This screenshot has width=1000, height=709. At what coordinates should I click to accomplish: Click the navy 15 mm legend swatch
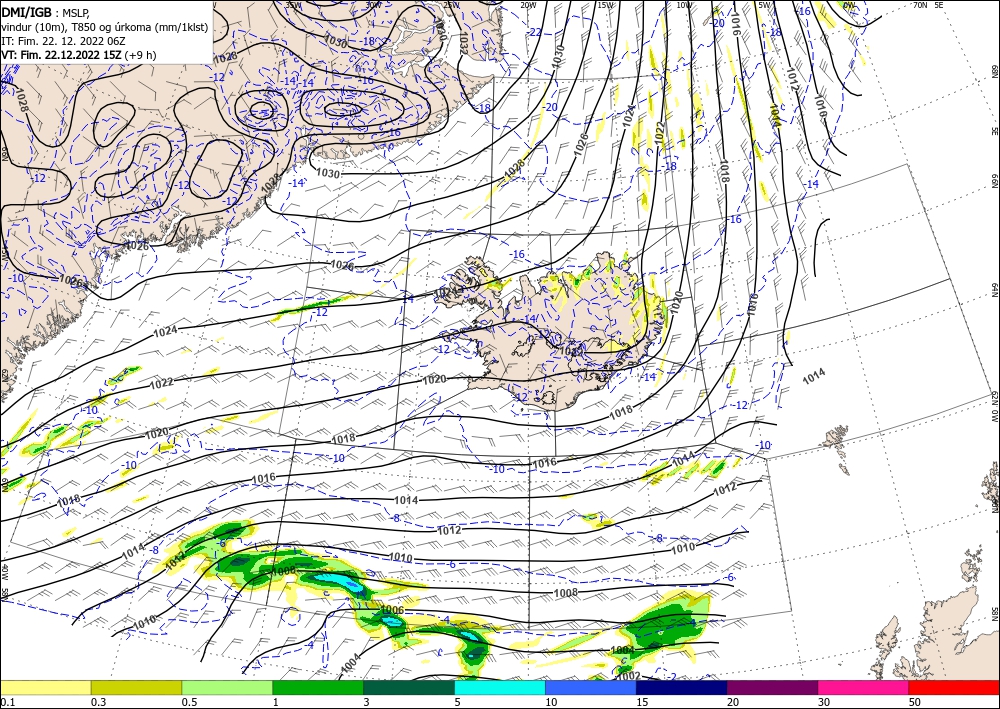682,687
